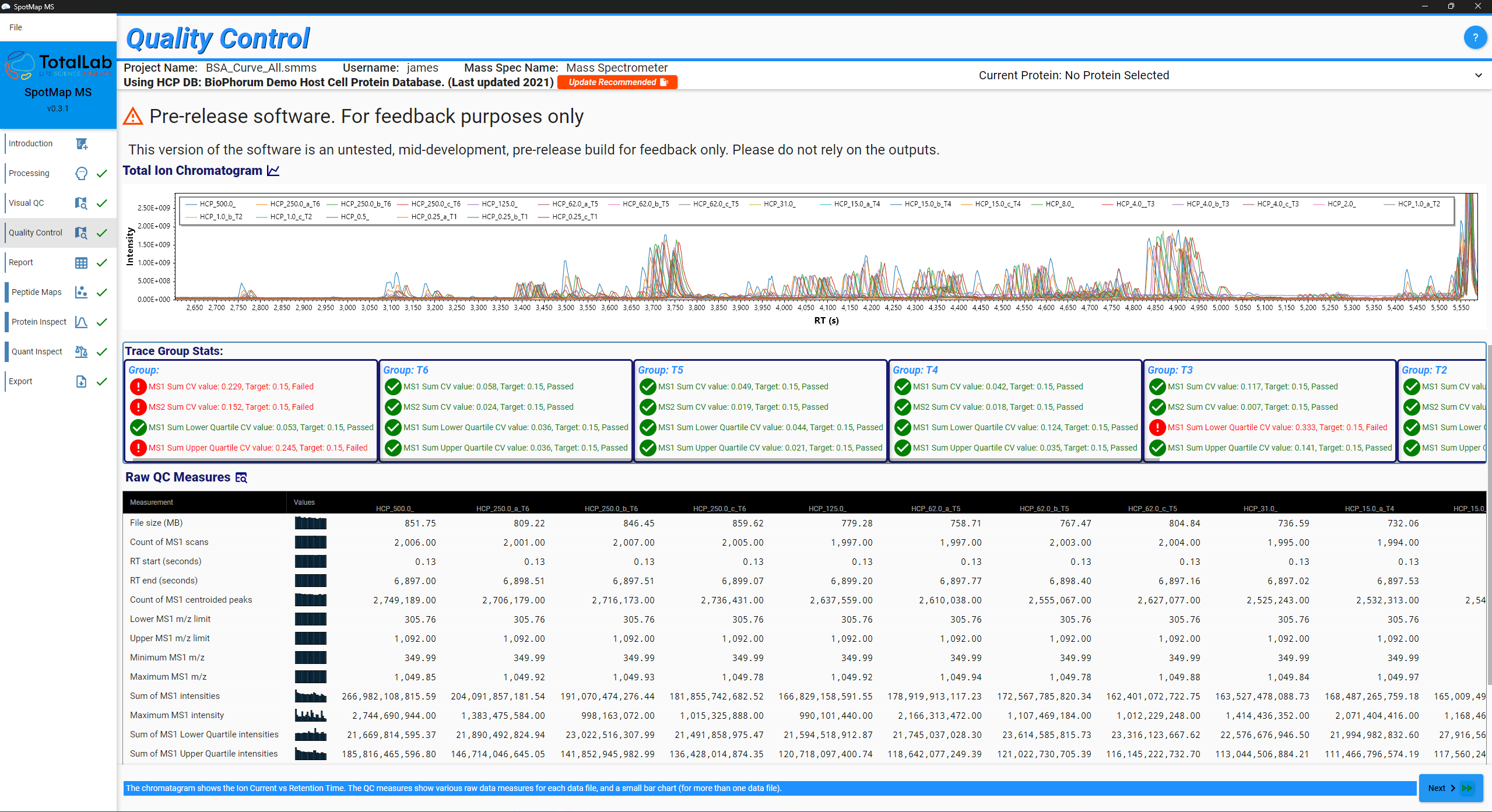Click the File size bar chart thumbnail

point(311,523)
